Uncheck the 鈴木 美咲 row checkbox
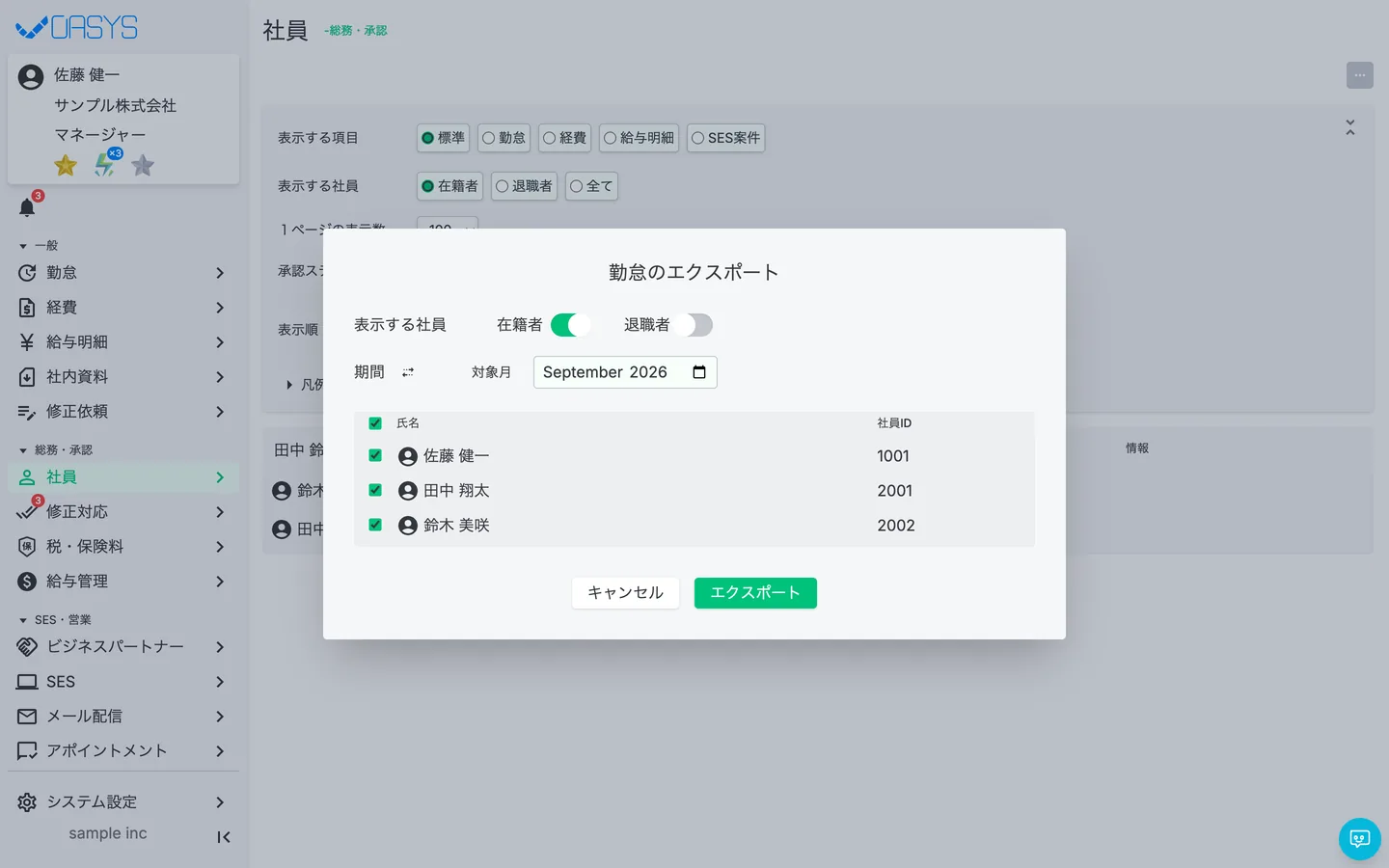The image size is (1389, 868). click(x=375, y=525)
